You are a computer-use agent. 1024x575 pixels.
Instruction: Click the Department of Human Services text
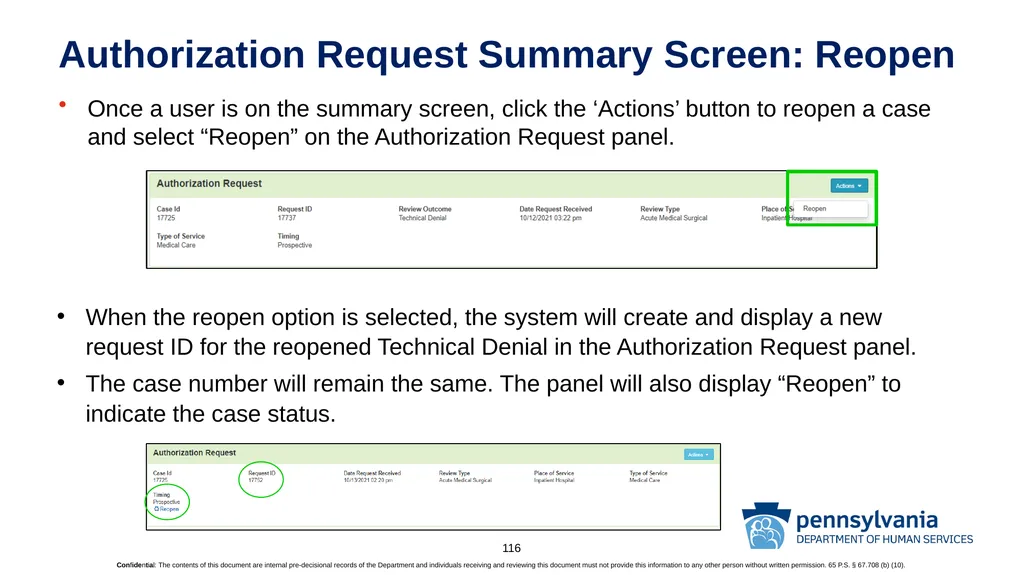tap(884, 539)
